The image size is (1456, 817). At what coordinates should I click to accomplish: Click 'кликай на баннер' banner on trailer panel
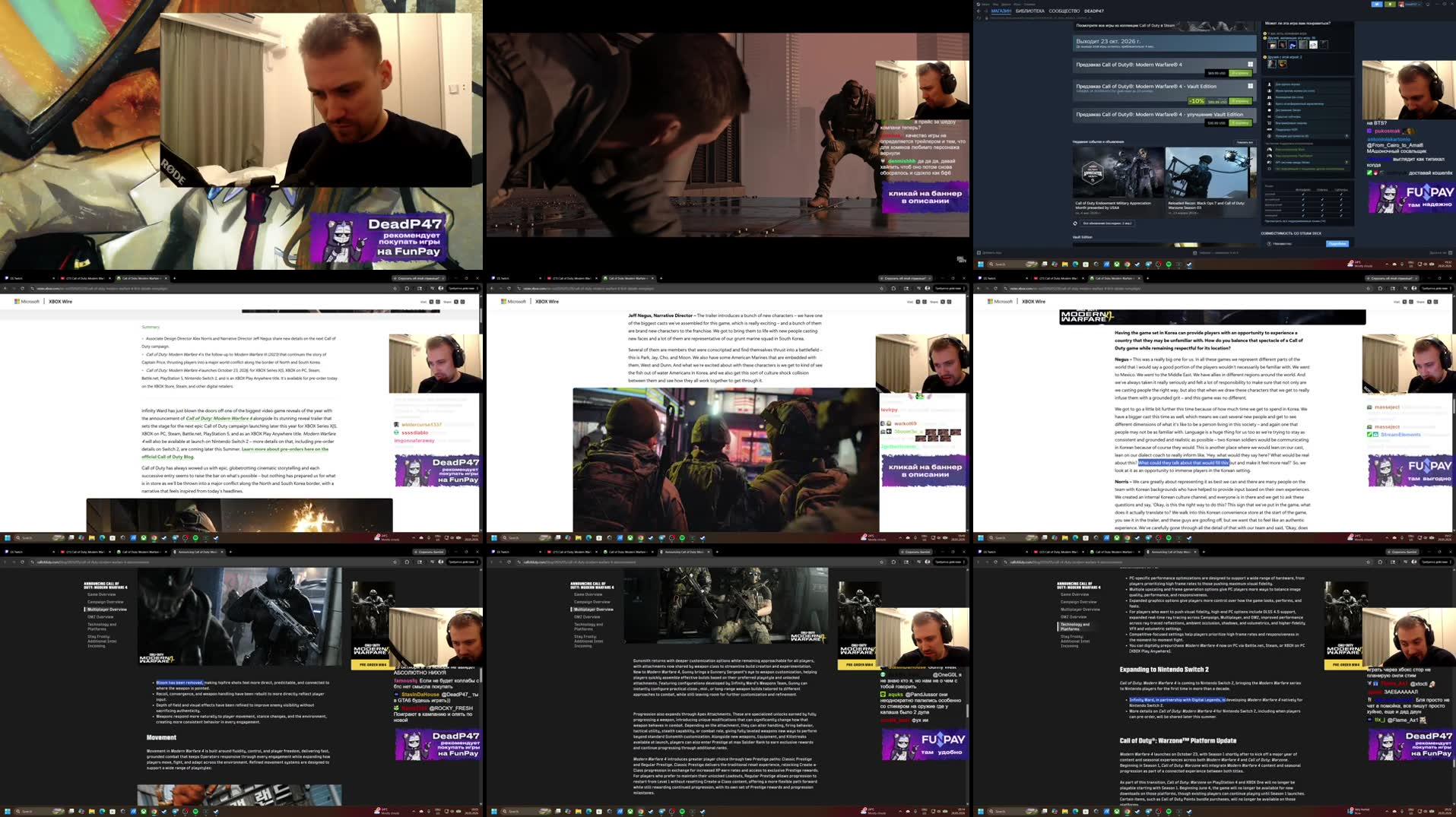(925, 197)
